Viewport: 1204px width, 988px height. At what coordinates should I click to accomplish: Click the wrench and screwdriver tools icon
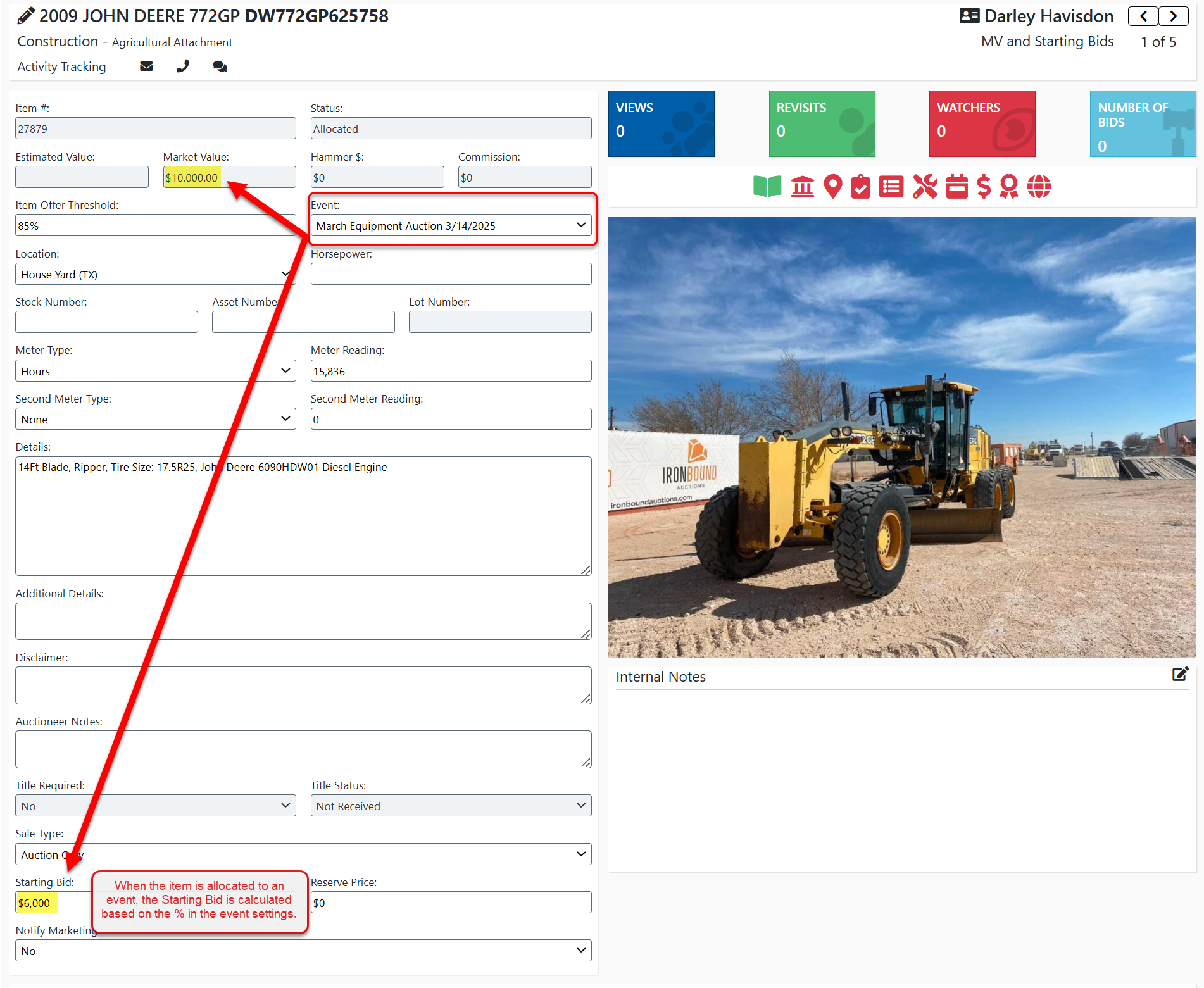coord(925,187)
